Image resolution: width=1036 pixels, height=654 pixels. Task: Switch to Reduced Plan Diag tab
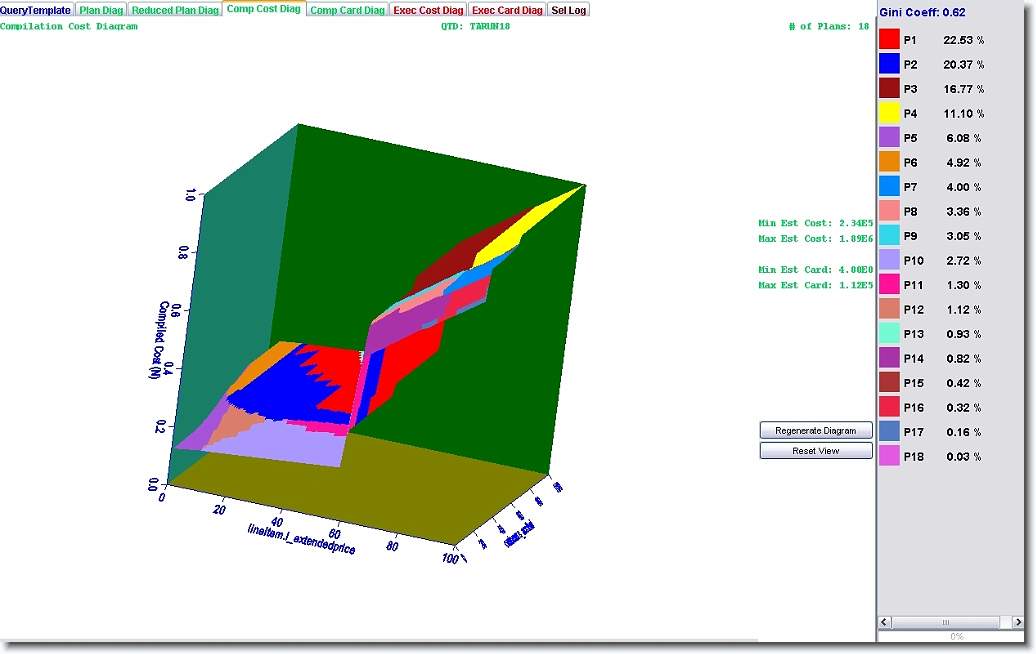click(175, 10)
